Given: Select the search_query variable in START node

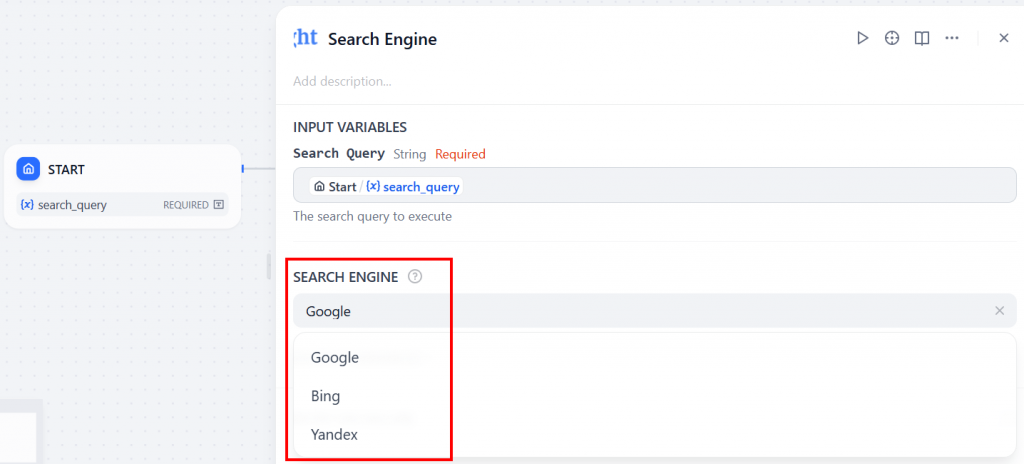Looking at the screenshot, I should tap(72, 205).
